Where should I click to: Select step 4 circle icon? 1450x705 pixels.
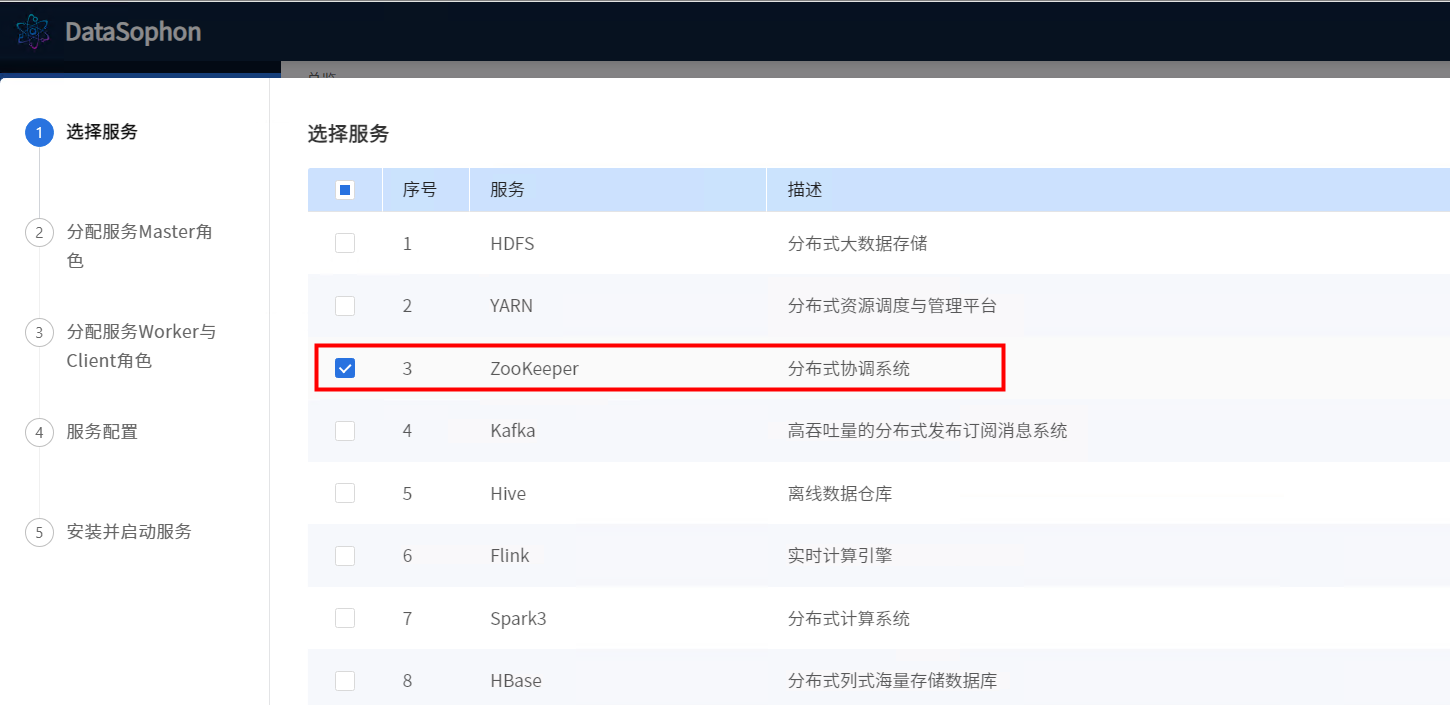click(39, 432)
